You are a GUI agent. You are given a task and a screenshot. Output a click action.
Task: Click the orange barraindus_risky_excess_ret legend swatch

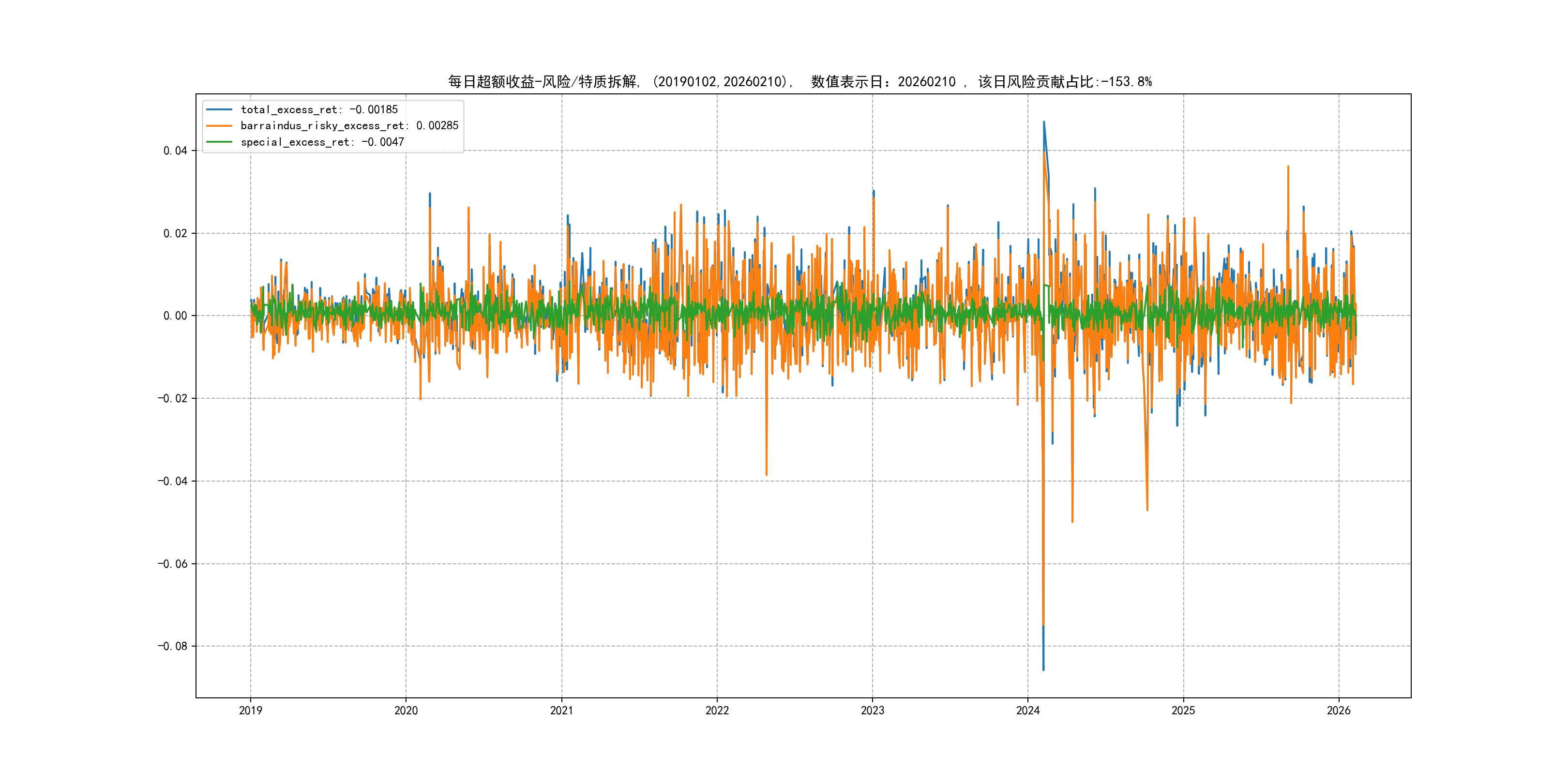[x=219, y=126]
